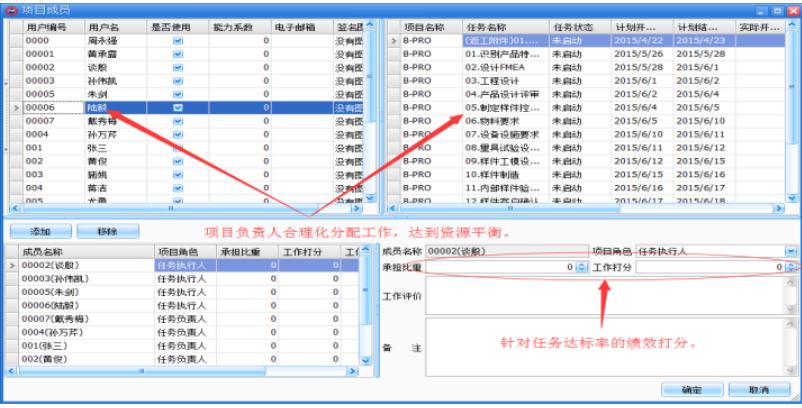This screenshot has width=802, height=408.
Task: Sort by 是否使用 column header
Action: (177, 27)
